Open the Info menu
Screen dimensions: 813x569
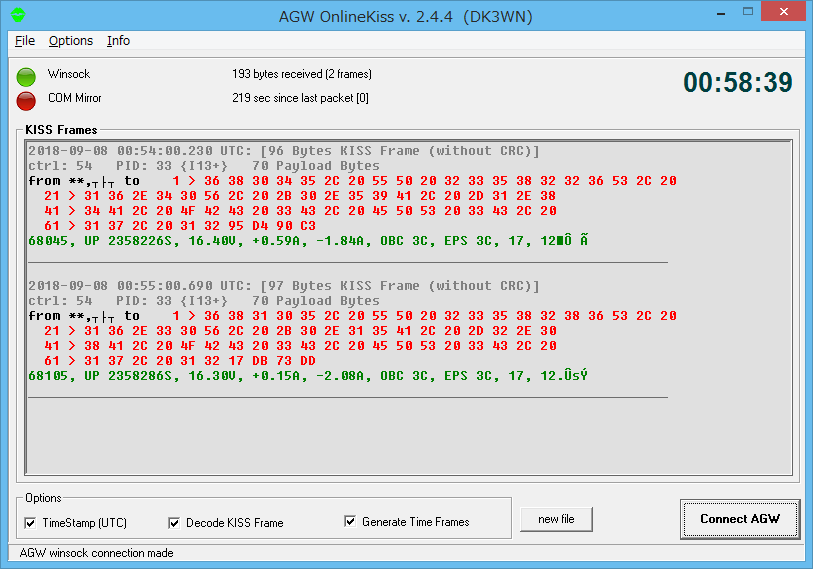[x=118, y=41]
